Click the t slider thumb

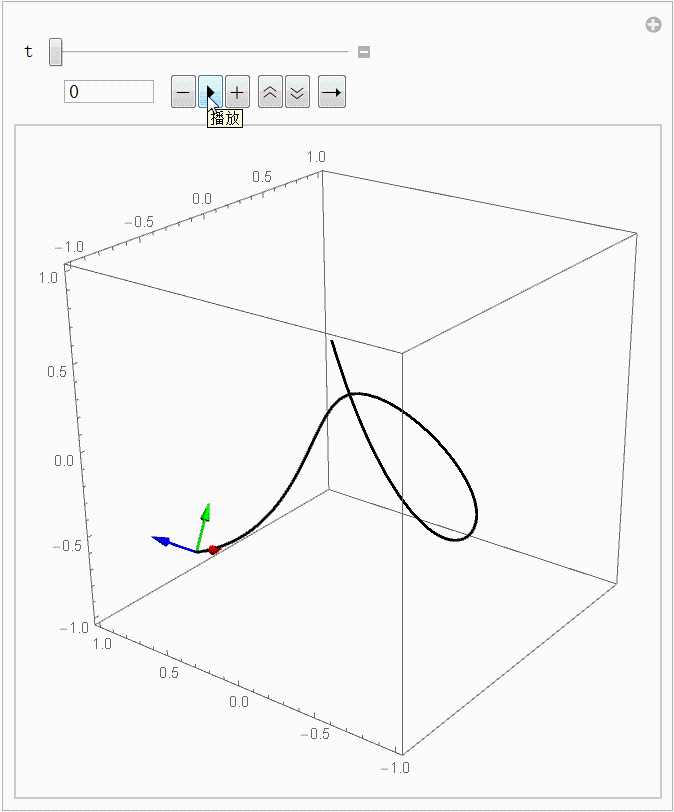click(55, 52)
